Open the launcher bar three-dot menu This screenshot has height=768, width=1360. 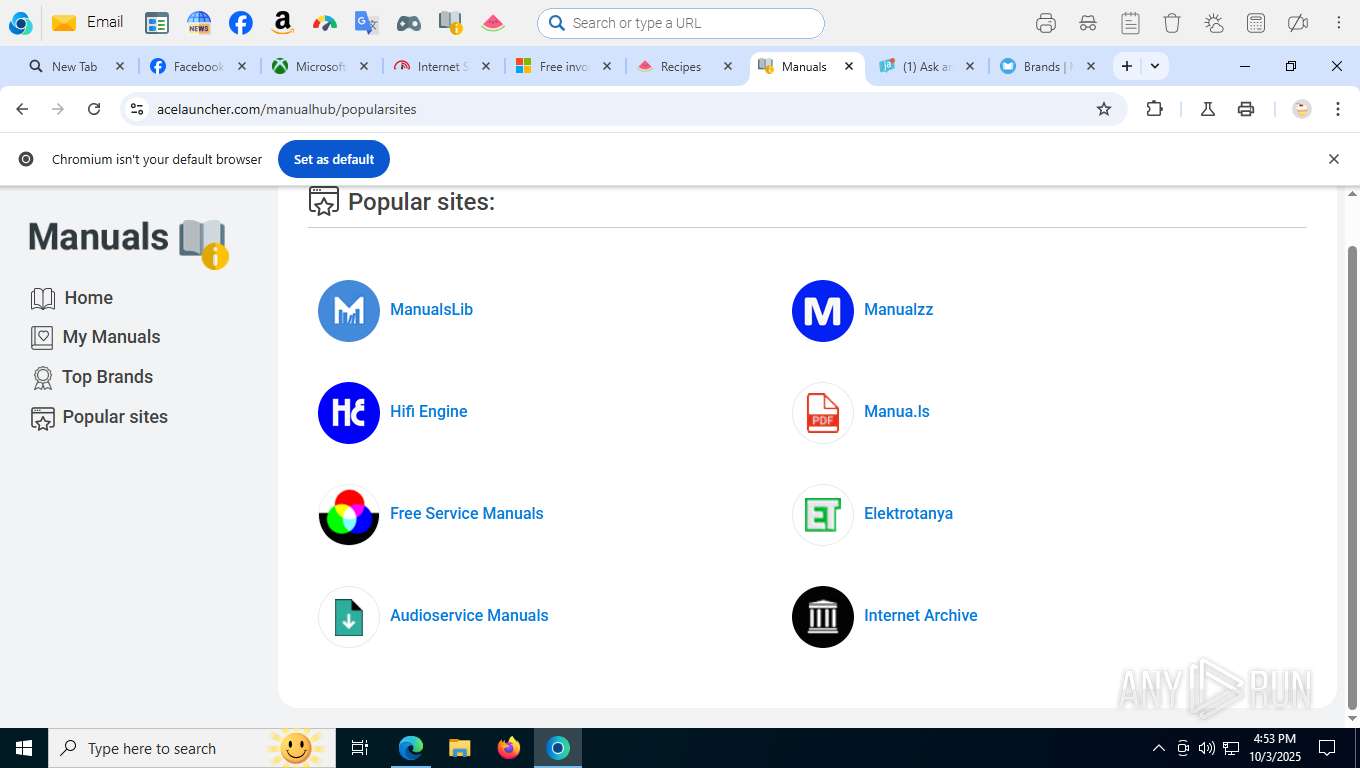point(1339,23)
